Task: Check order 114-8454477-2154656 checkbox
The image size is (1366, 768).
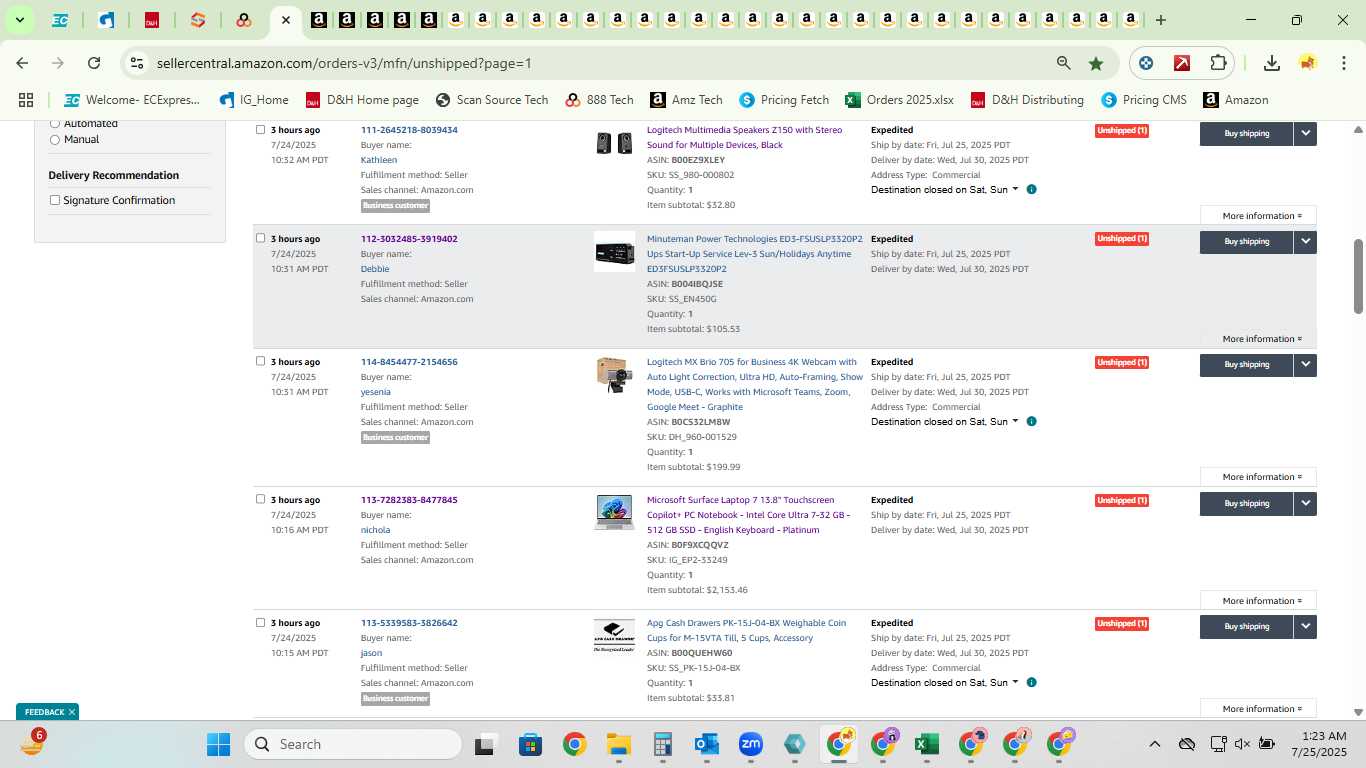Action: point(261,361)
